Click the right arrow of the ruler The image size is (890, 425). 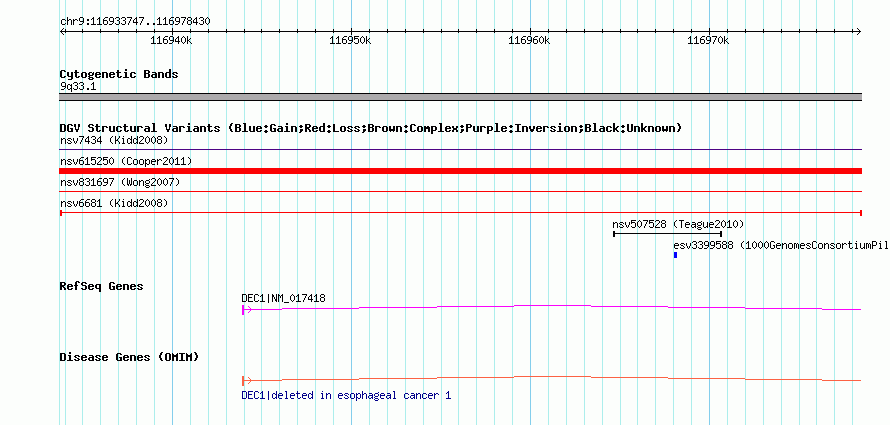[x=858, y=31]
